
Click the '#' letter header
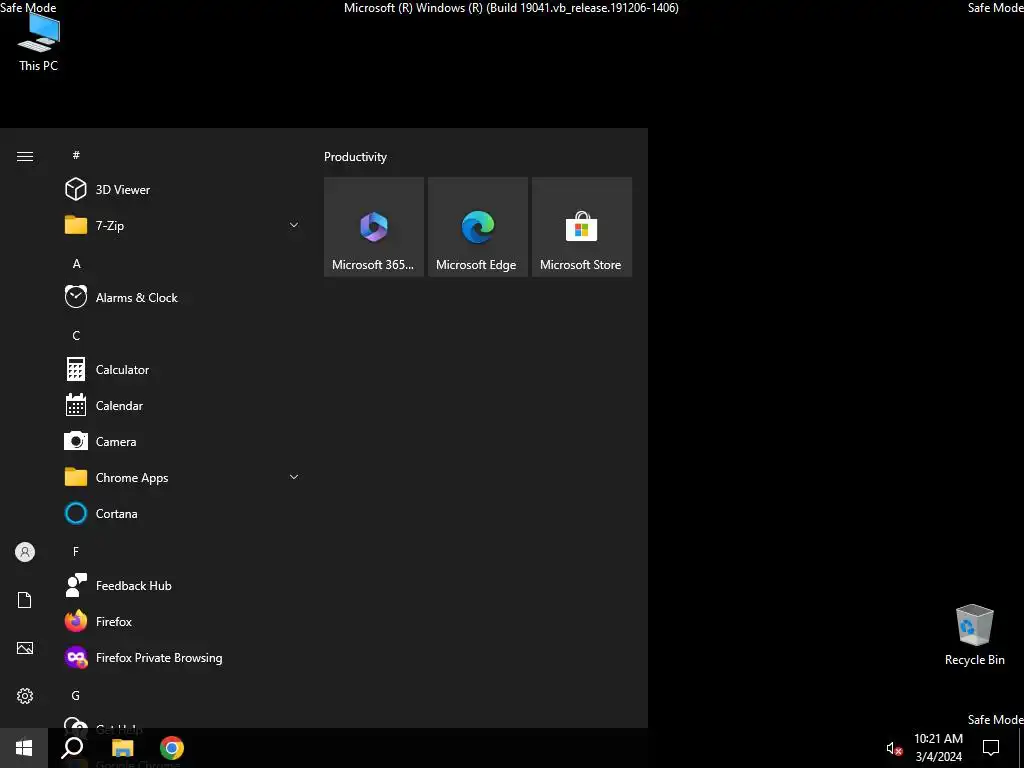pos(76,155)
